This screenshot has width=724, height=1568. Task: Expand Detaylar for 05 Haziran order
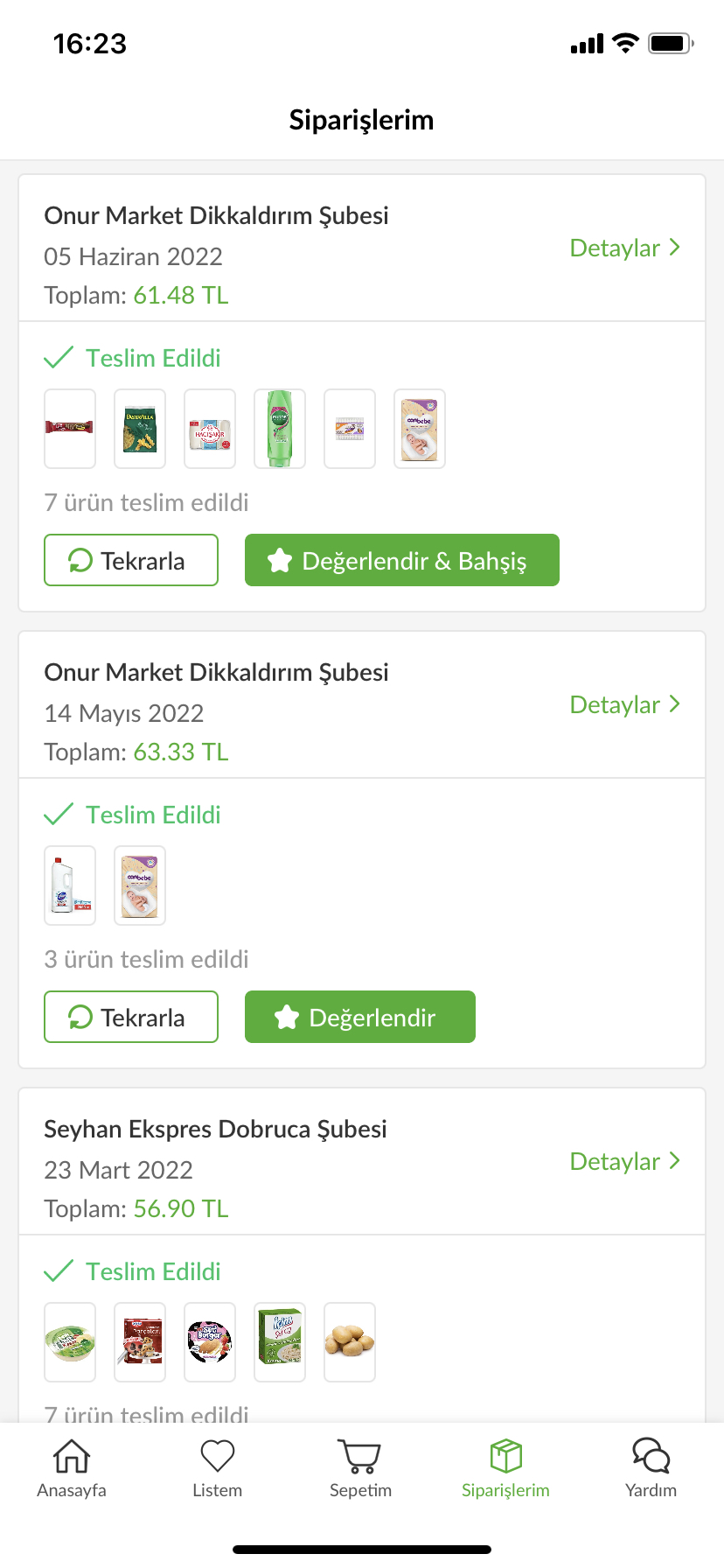(624, 248)
